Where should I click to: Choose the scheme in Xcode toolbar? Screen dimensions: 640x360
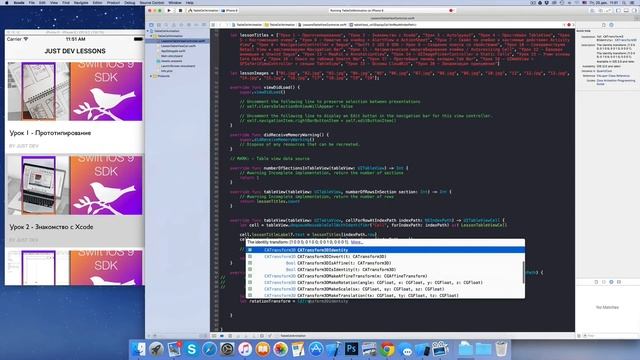pyautogui.click(x=203, y=11)
